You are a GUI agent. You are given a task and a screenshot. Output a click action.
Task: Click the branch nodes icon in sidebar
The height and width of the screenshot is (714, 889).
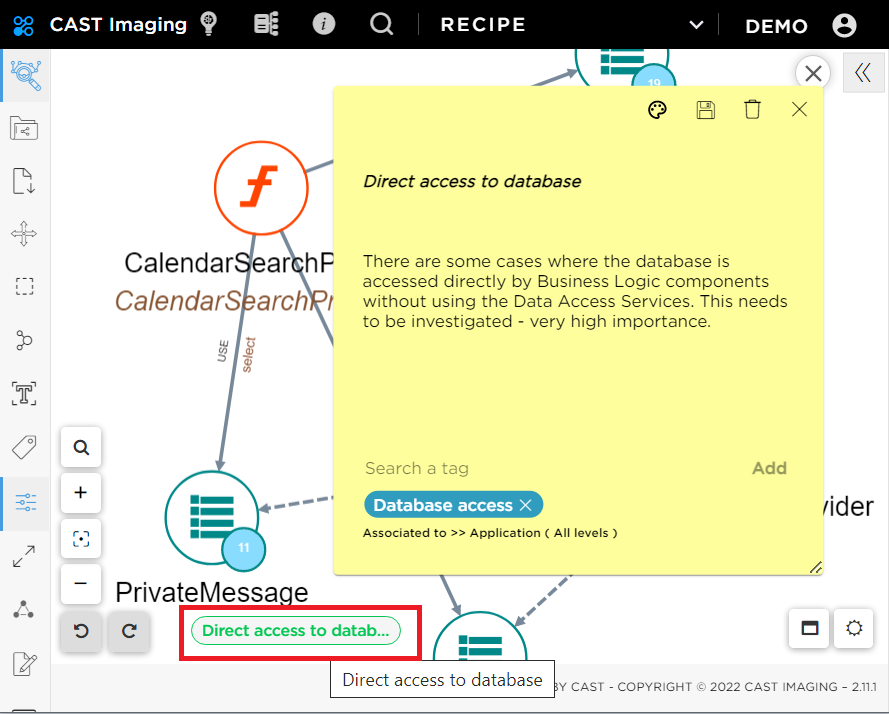tap(24, 340)
